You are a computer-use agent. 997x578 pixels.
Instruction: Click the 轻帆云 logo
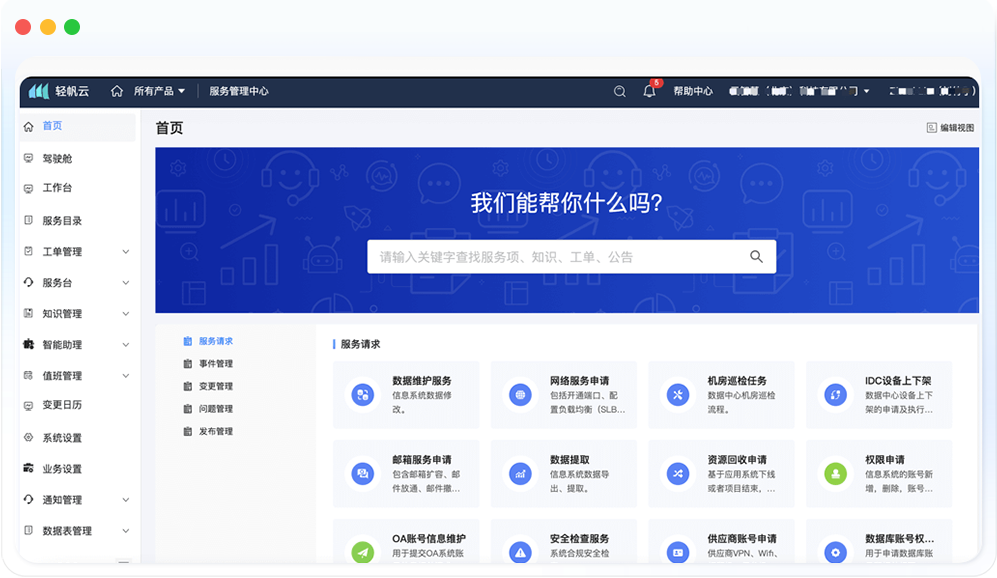click(59, 91)
